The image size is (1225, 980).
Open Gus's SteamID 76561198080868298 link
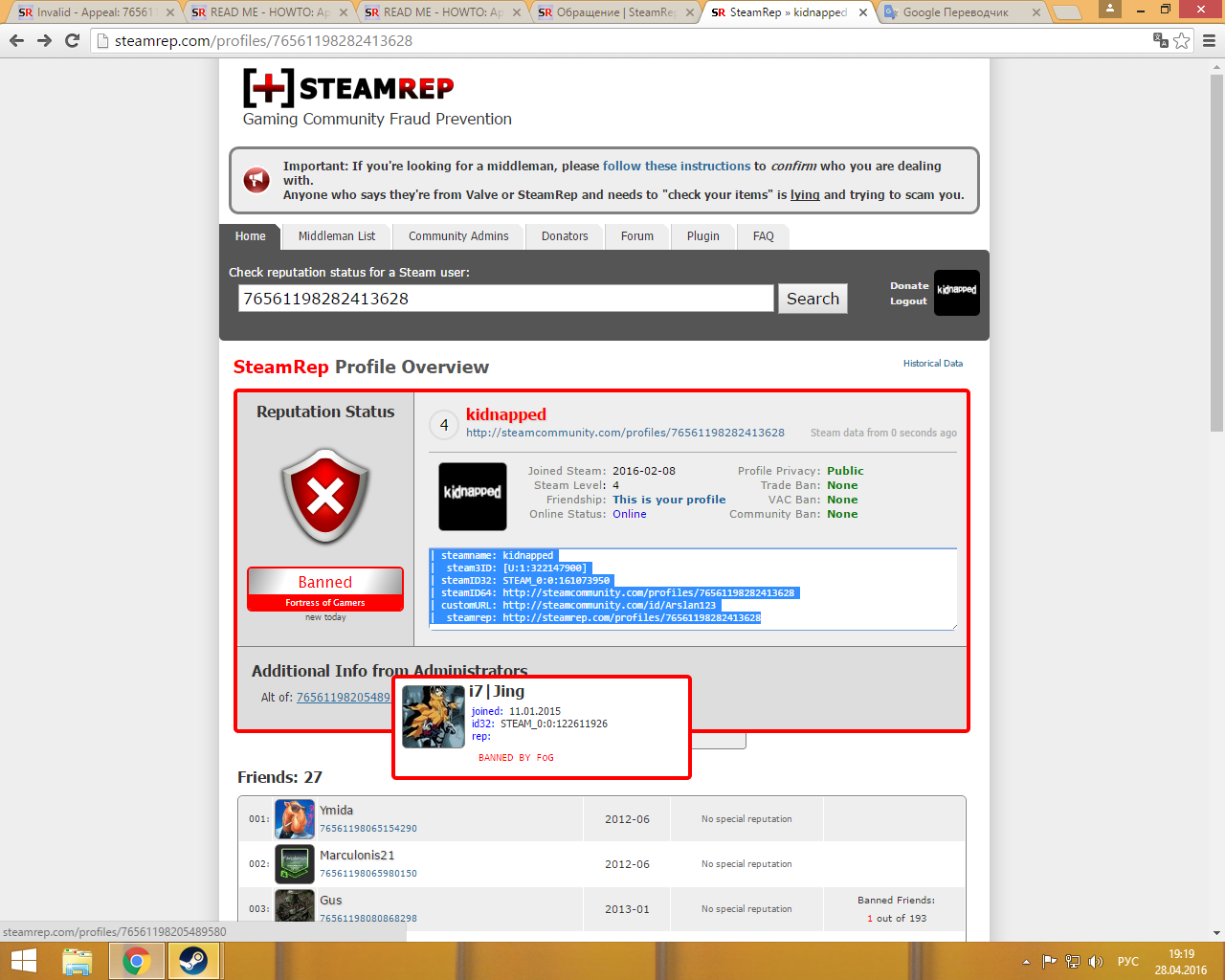(368, 919)
